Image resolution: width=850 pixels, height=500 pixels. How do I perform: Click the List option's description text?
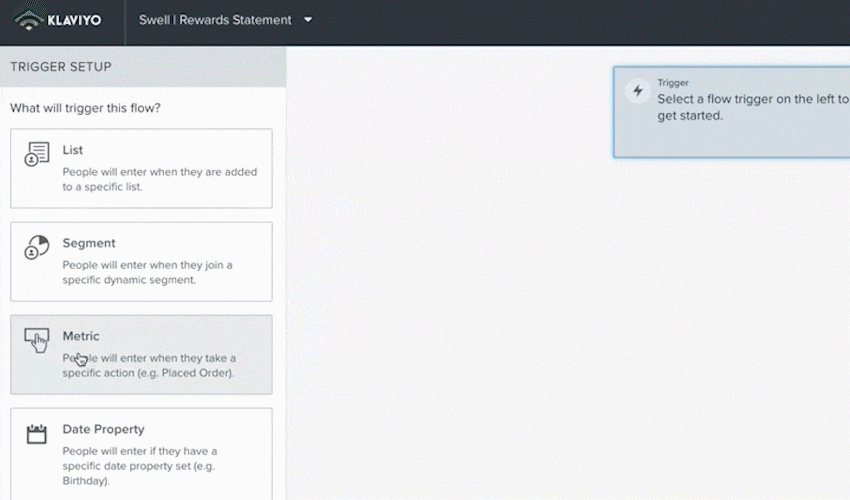pyautogui.click(x=159, y=179)
